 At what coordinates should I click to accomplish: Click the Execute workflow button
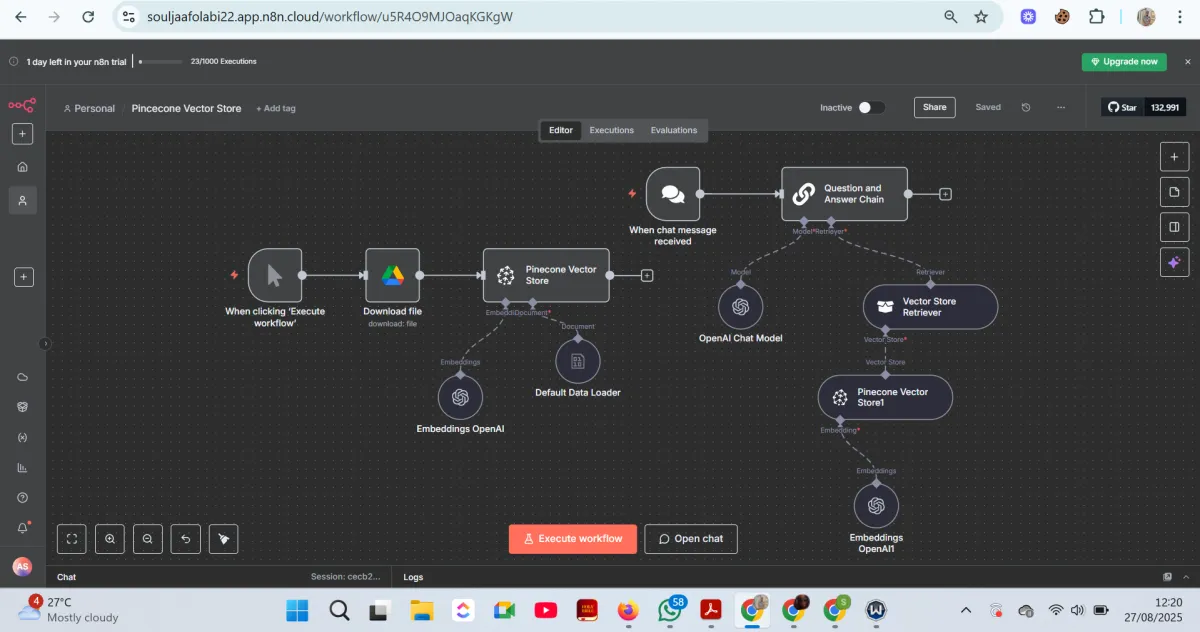pos(572,539)
